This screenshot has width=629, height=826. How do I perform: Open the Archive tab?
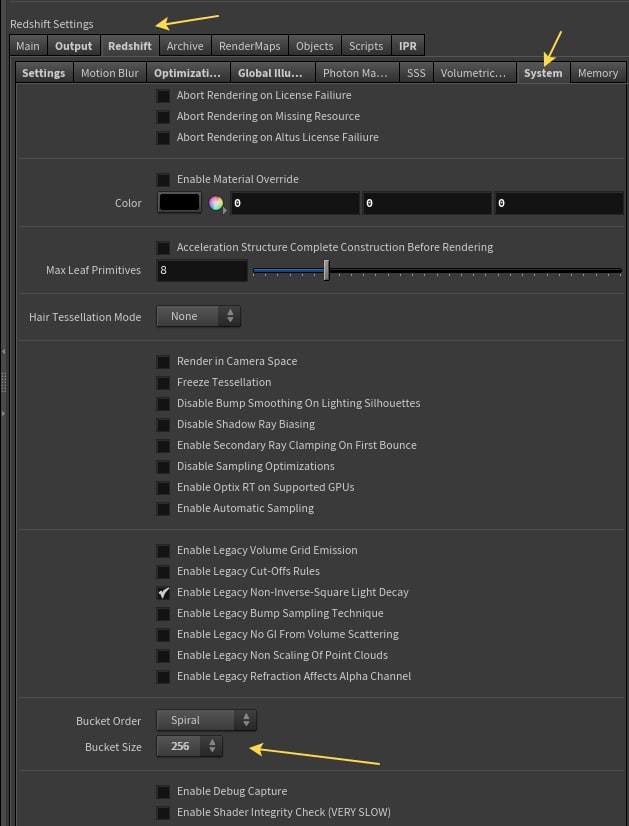coord(185,46)
